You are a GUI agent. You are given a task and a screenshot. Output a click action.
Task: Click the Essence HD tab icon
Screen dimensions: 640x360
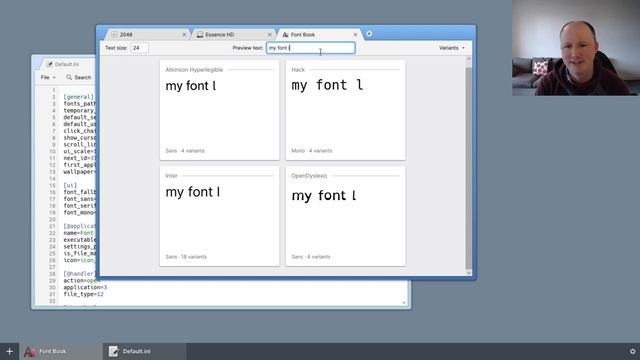pos(200,35)
